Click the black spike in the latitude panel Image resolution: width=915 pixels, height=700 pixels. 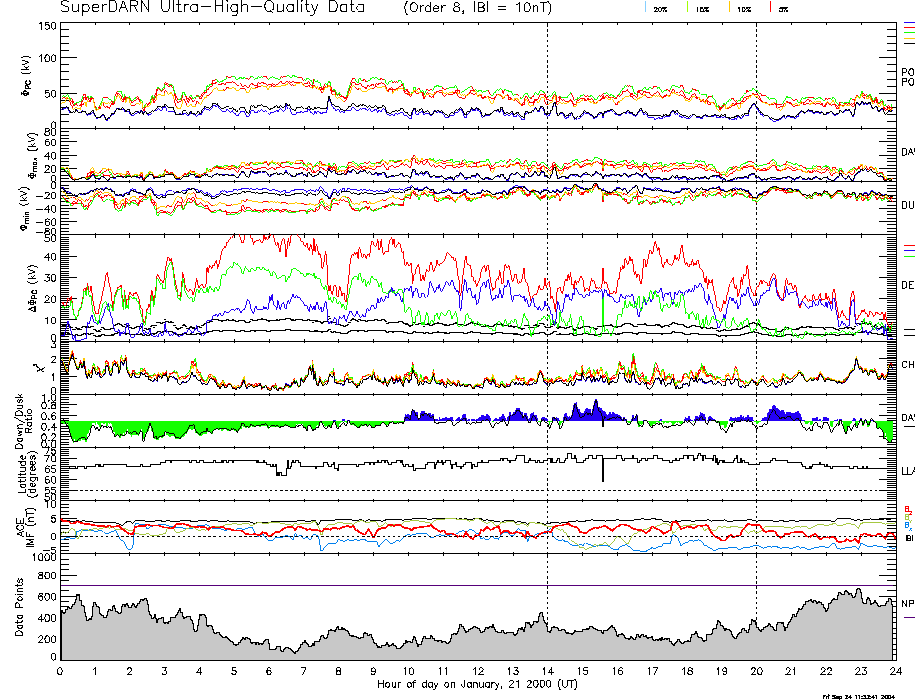tap(602, 470)
